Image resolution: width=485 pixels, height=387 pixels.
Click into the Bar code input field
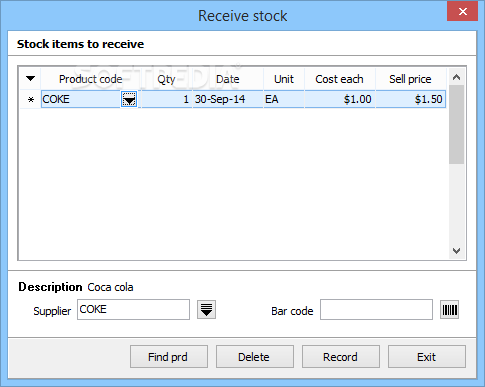tap(376, 310)
